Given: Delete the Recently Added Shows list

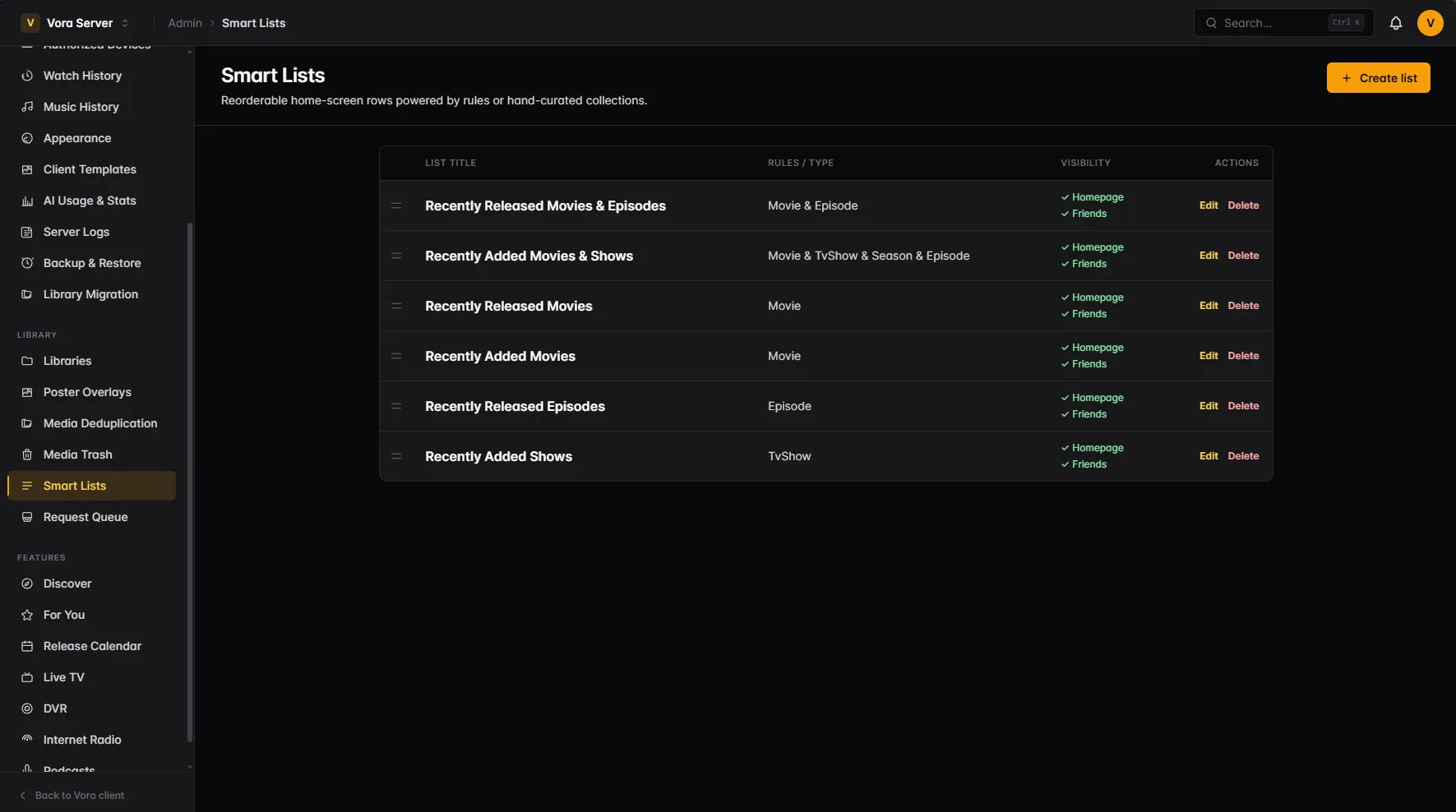Looking at the screenshot, I should click(x=1243, y=456).
